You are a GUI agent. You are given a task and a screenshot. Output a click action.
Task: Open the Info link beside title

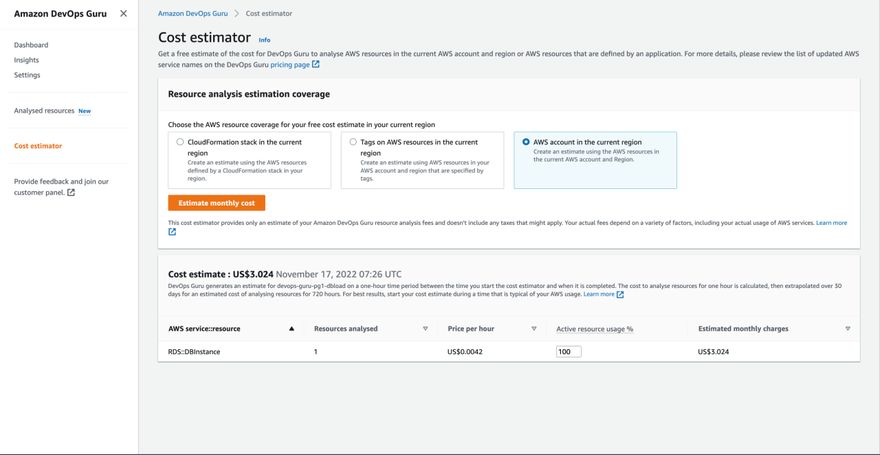264,40
